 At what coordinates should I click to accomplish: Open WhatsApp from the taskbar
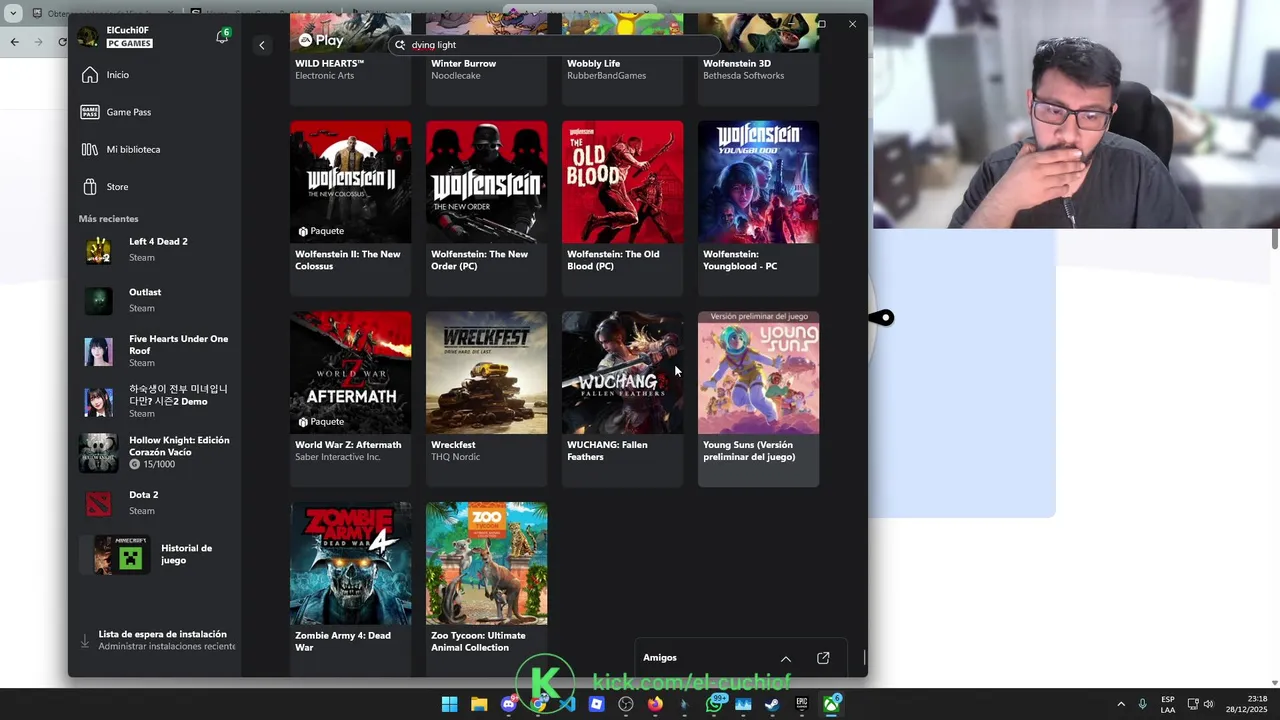click(x=714, y=704)
